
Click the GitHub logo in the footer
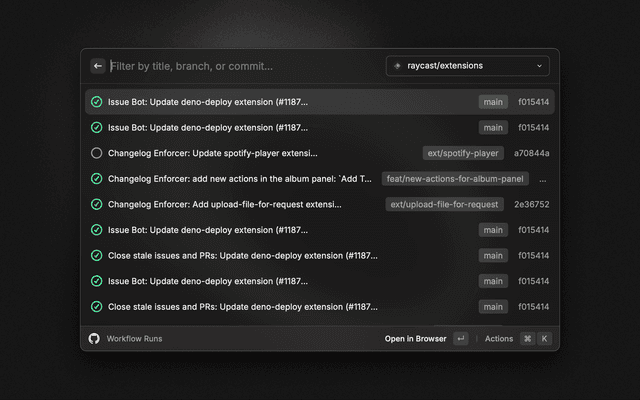[95, 339]
